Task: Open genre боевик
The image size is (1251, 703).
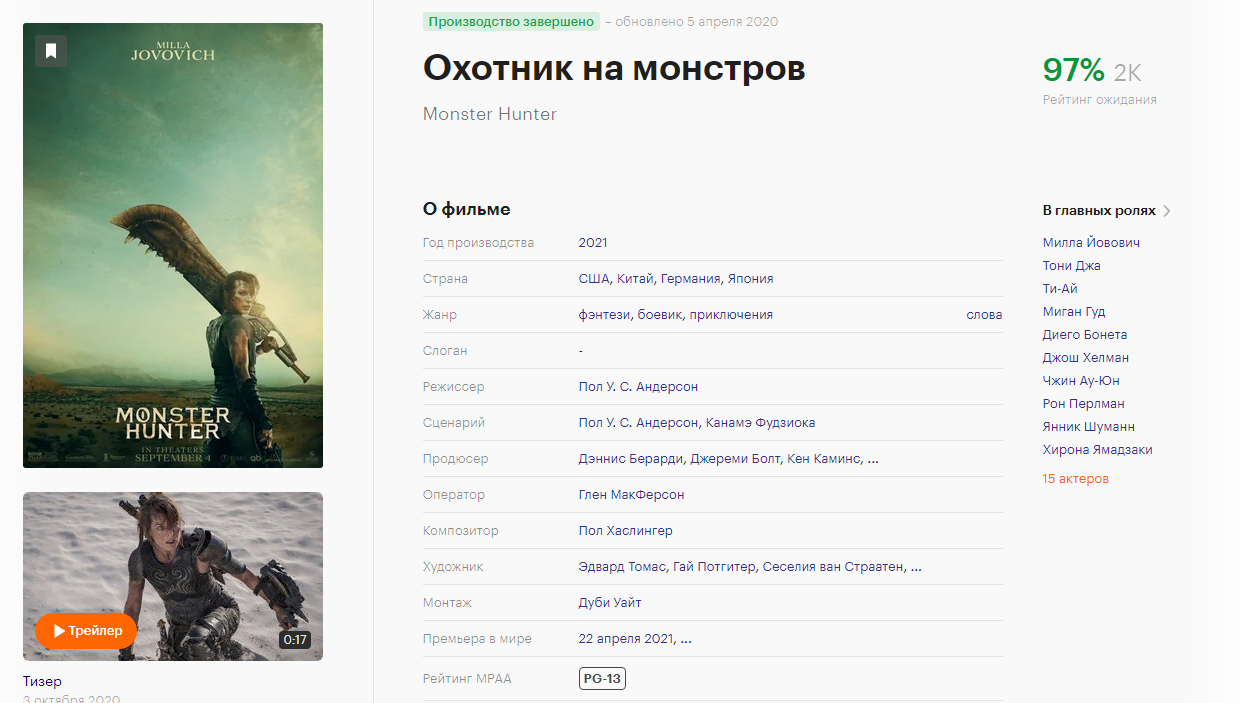Action: (659, 315)
